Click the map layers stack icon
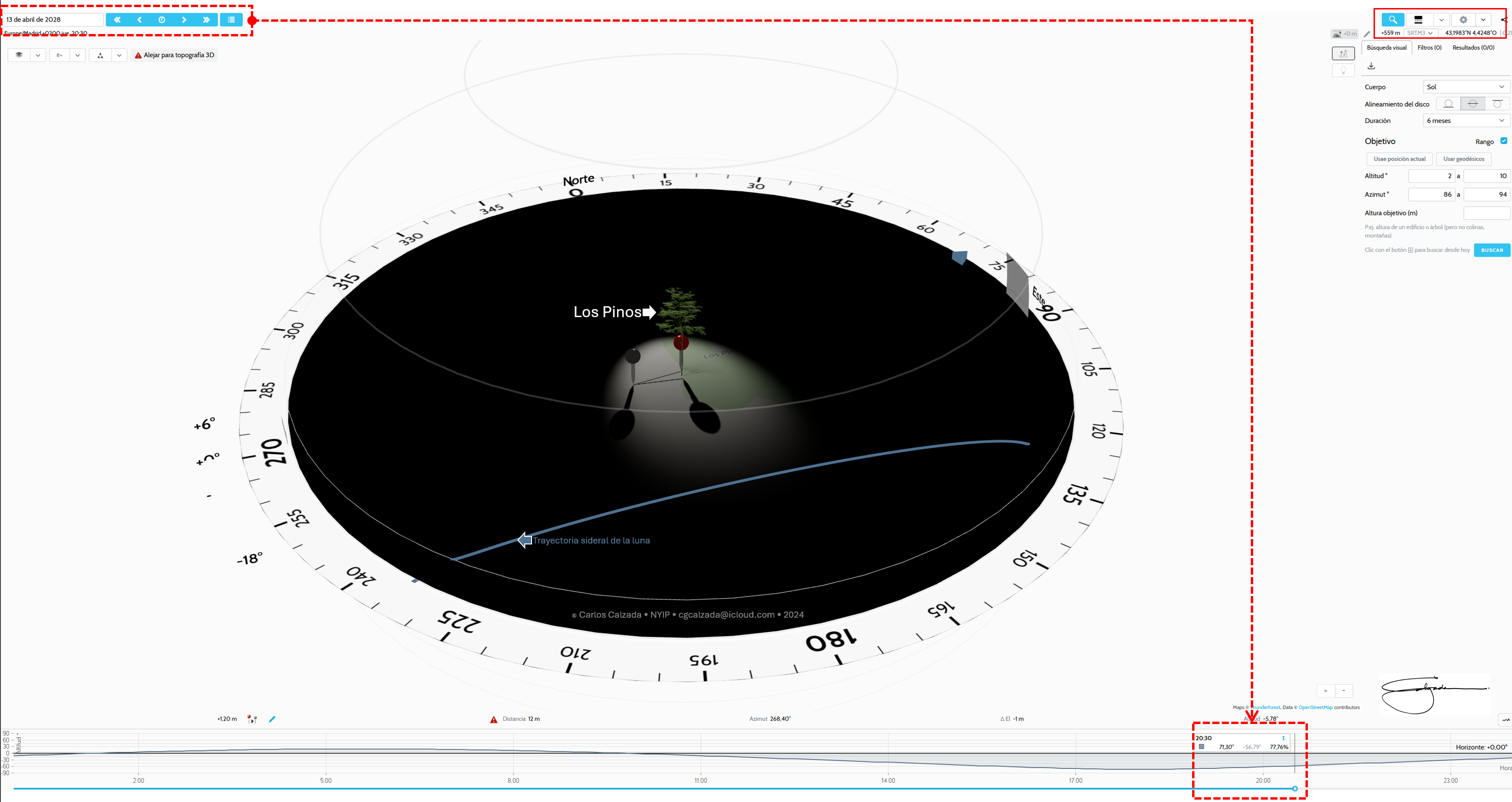The image size is (1512, 802). click(x=19, y=55)
